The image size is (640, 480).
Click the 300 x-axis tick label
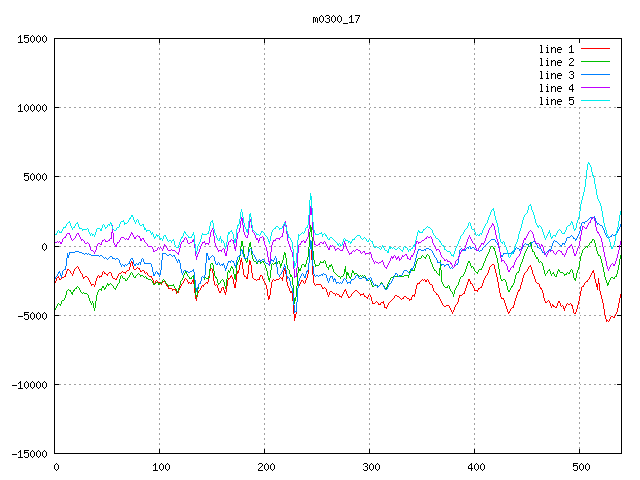point(370,467)
